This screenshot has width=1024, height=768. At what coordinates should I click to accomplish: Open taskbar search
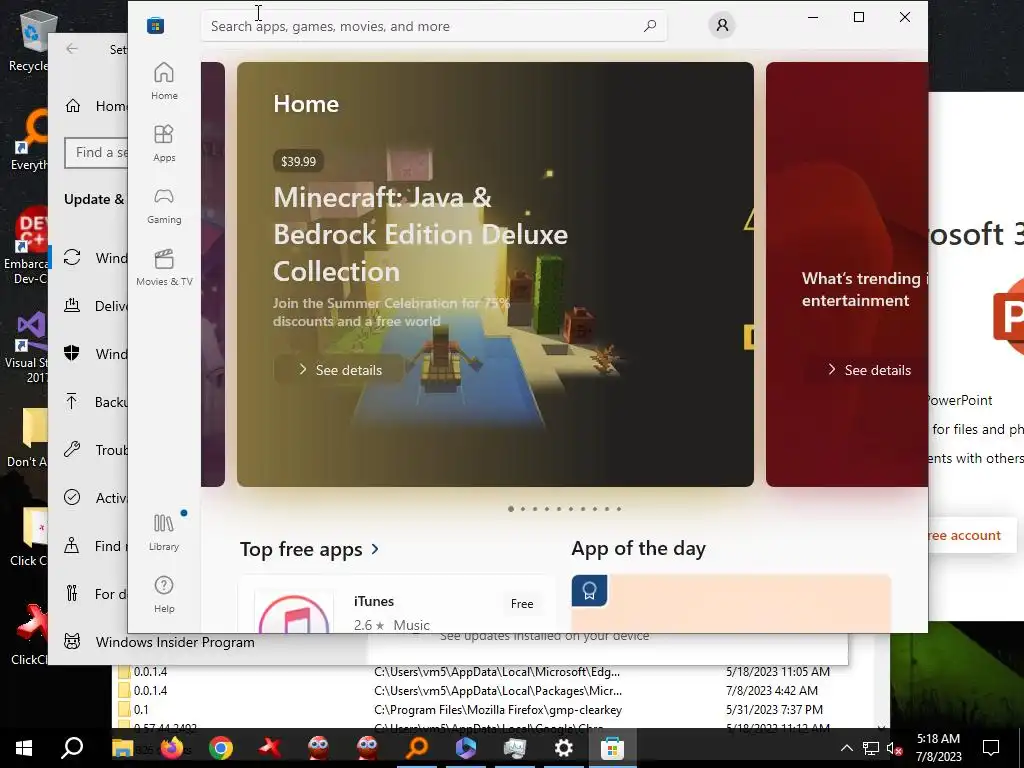72,748
